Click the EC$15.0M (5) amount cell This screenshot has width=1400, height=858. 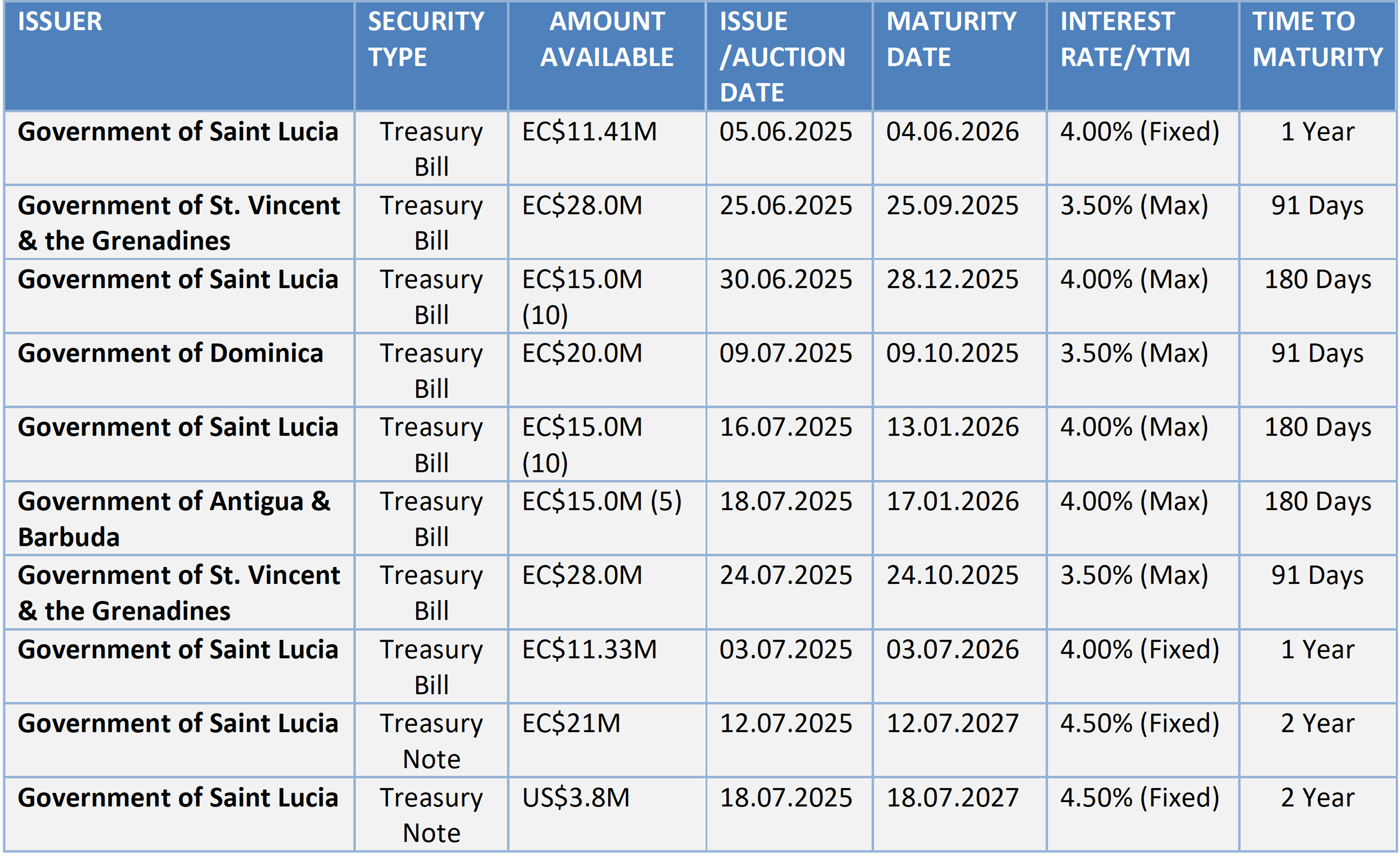pyautogui.click(x=607, y=518)
